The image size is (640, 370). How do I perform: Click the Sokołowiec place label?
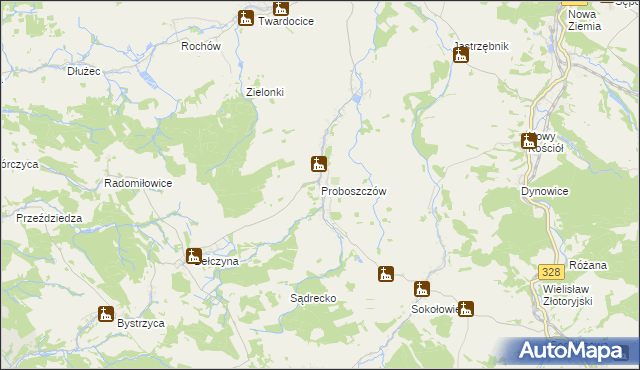coord(435,309)
